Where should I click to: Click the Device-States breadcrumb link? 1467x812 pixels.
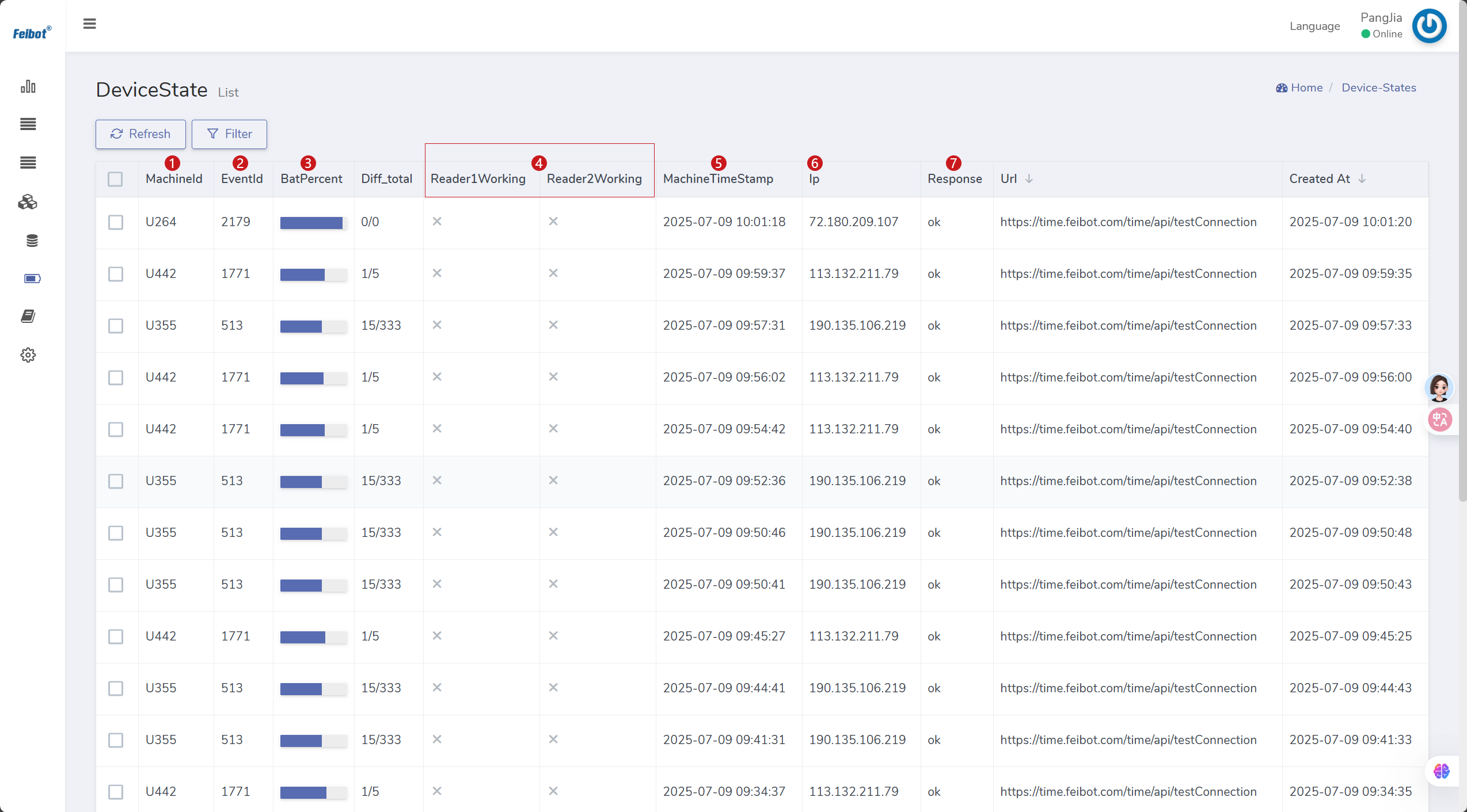click(x=1378, y=87)
